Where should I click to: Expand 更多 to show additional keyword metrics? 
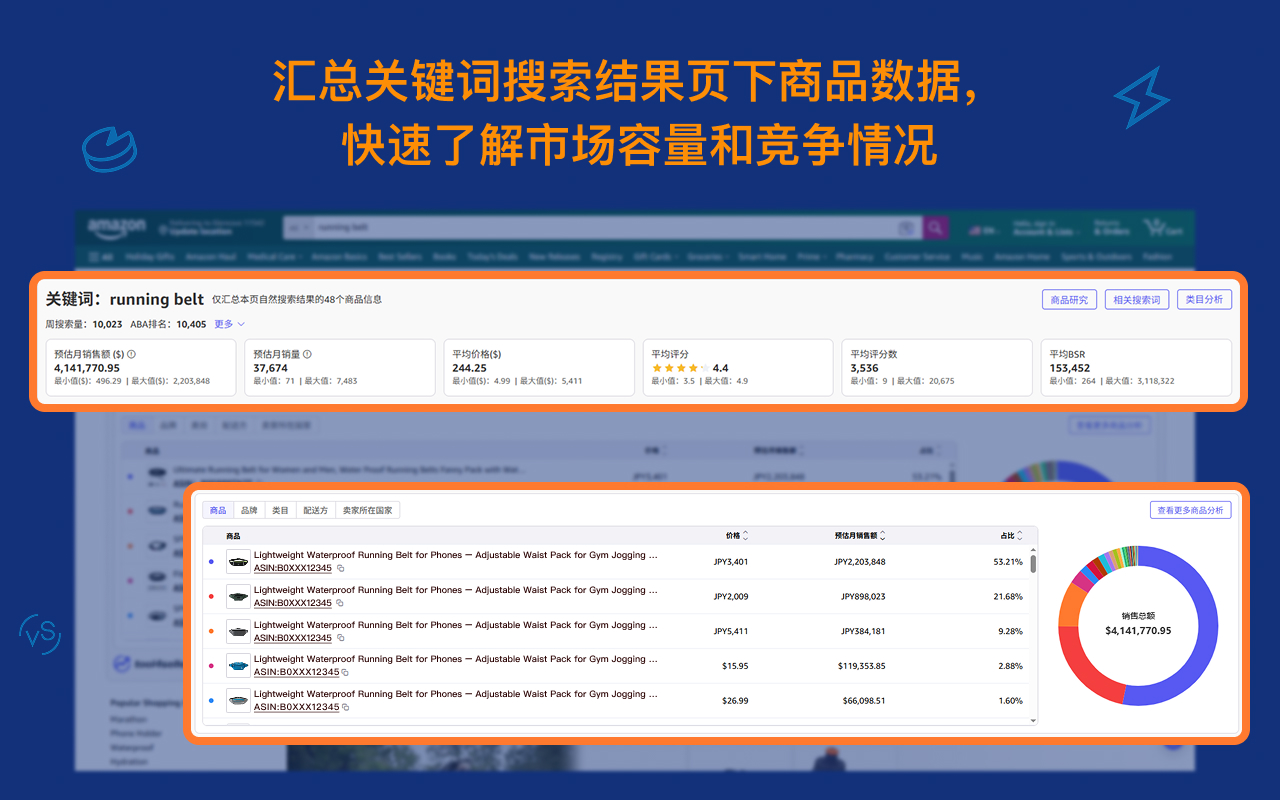(x=225, y=323)
